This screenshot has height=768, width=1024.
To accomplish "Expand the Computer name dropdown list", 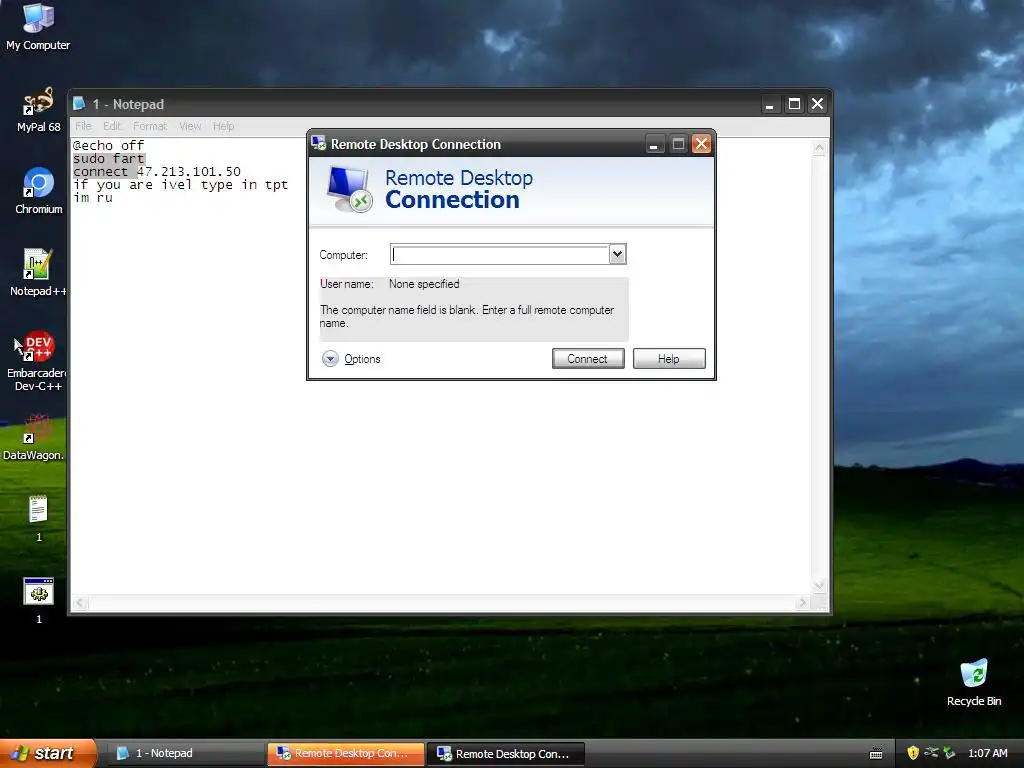I will pos(617,254).
